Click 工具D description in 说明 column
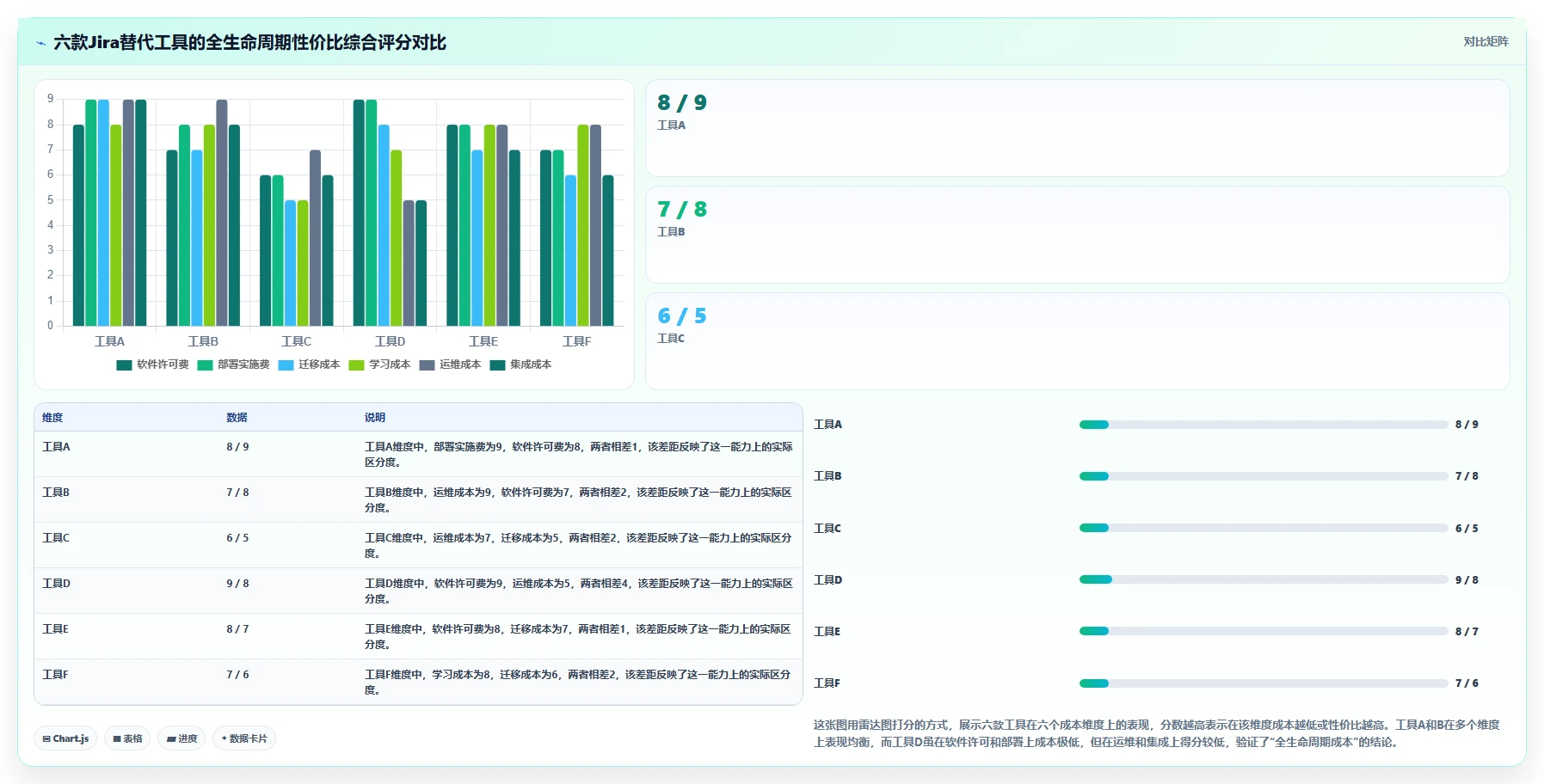The width and height of the screenshot is (1544, 784). tap(578, 591)
